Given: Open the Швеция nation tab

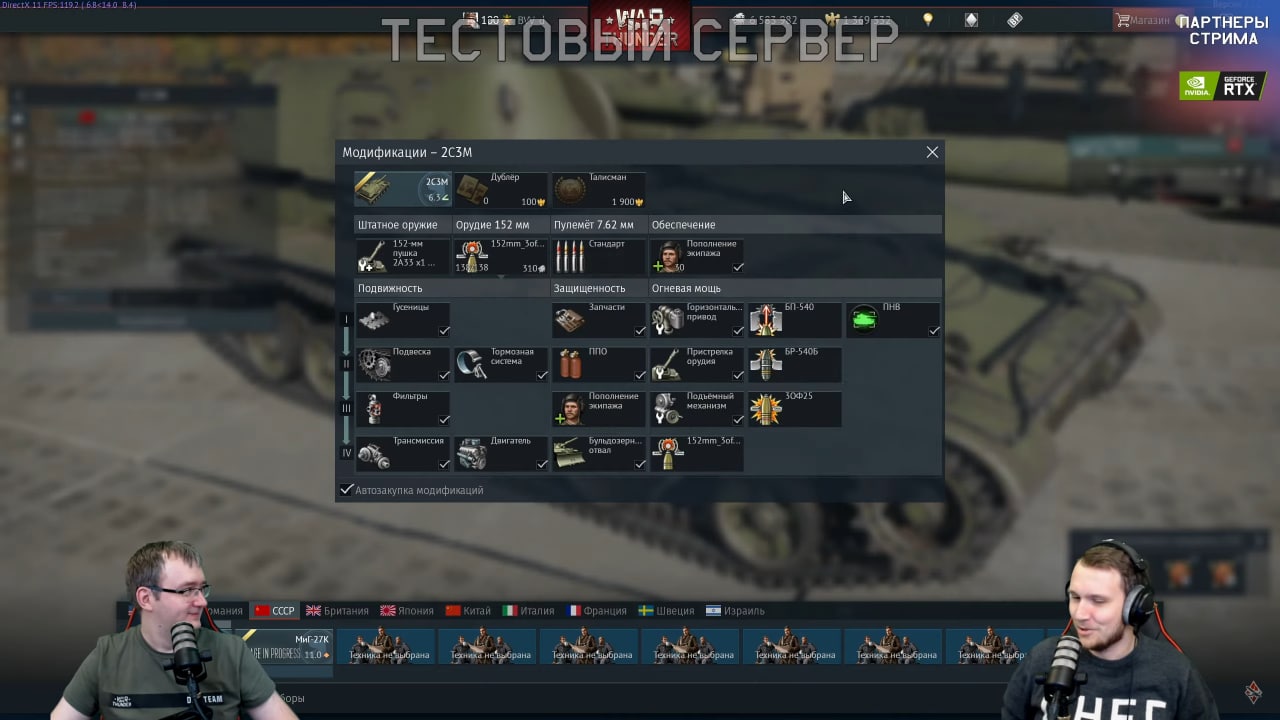Looking at the screenshot, I should tap(667, 611).
